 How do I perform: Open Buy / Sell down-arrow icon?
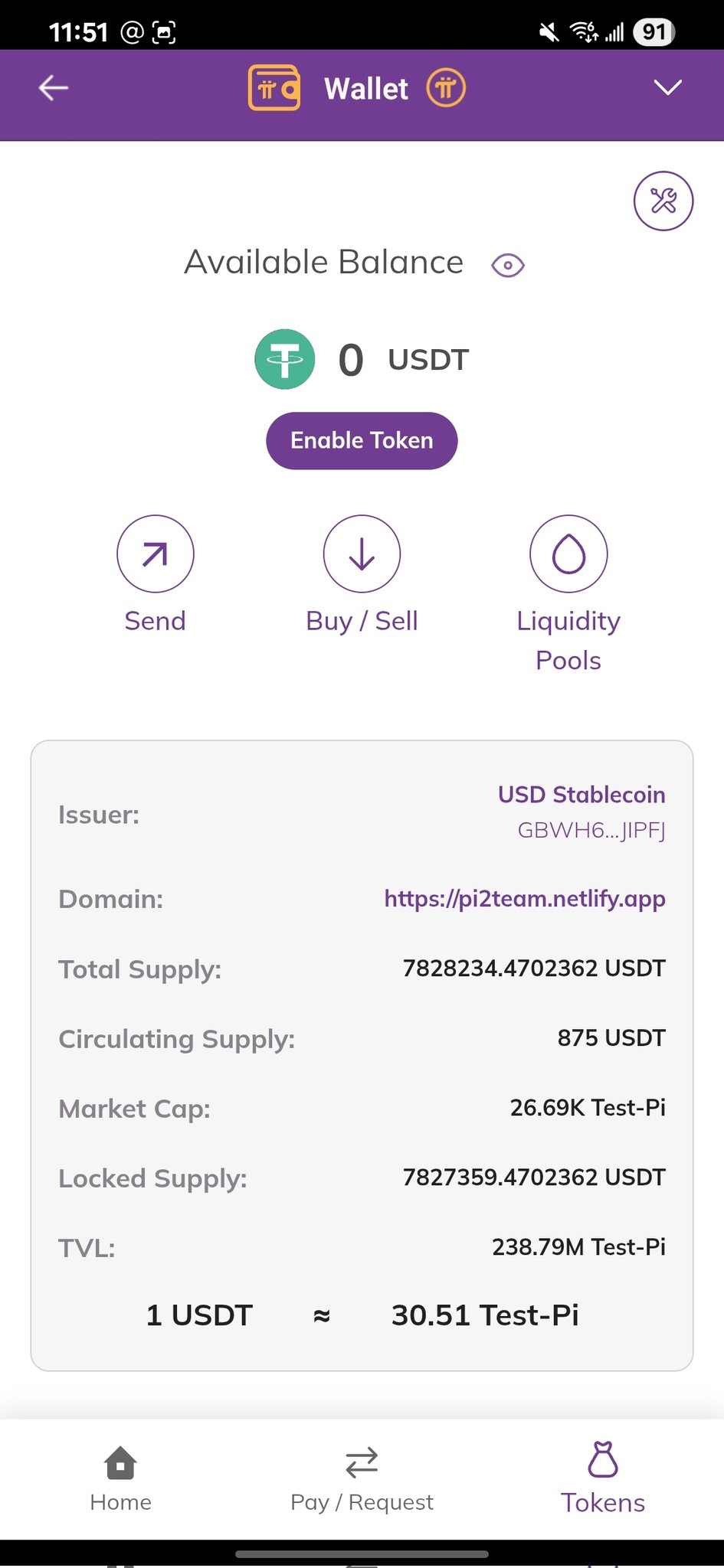(362, 554)
